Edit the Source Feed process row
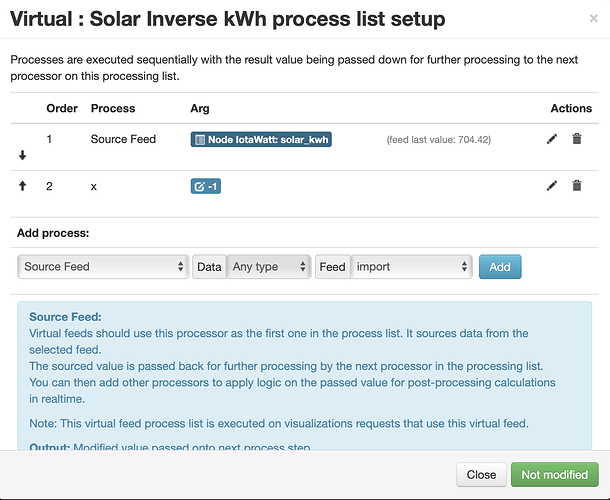Image resolution: width=610 pixels, height=500 pixels. coord(552,139)
